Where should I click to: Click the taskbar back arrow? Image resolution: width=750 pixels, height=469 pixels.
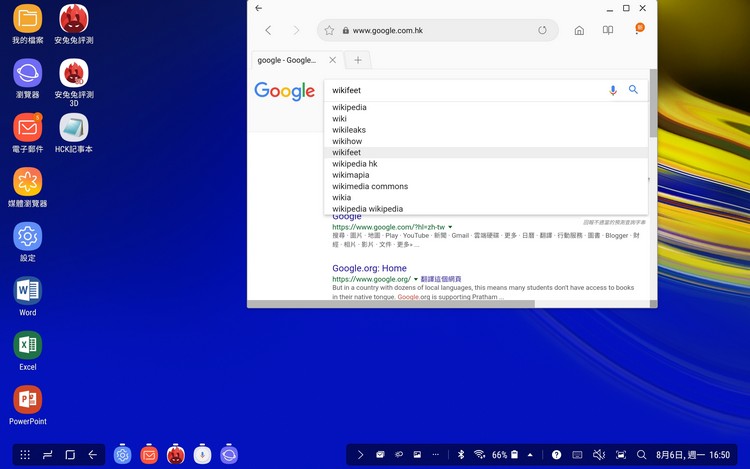coord(93,455)
